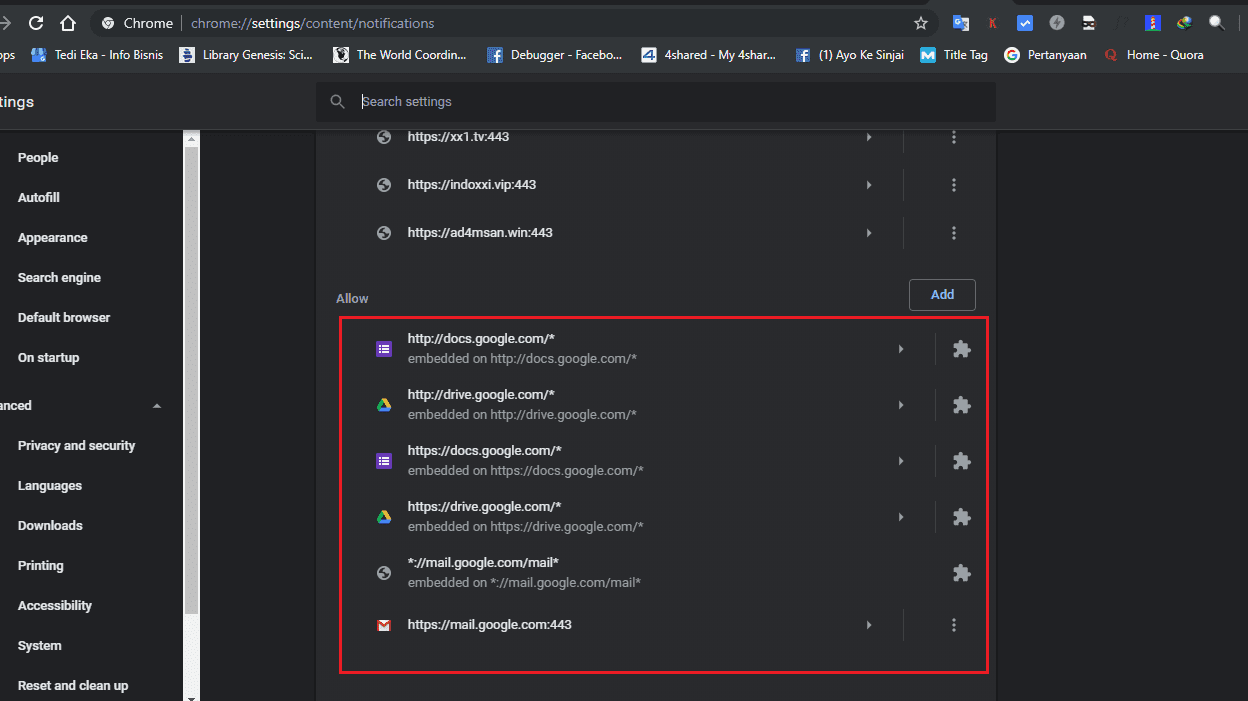
Task: Select Downloads in settings sidebar
Action: 50,526
